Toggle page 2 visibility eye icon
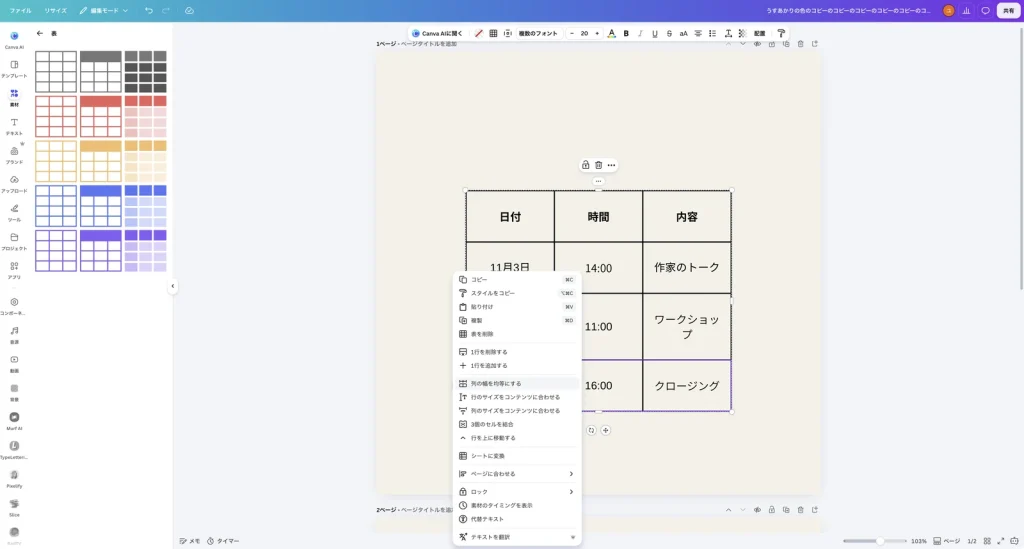Viewport: 1024px width, 549px height. 757,510
